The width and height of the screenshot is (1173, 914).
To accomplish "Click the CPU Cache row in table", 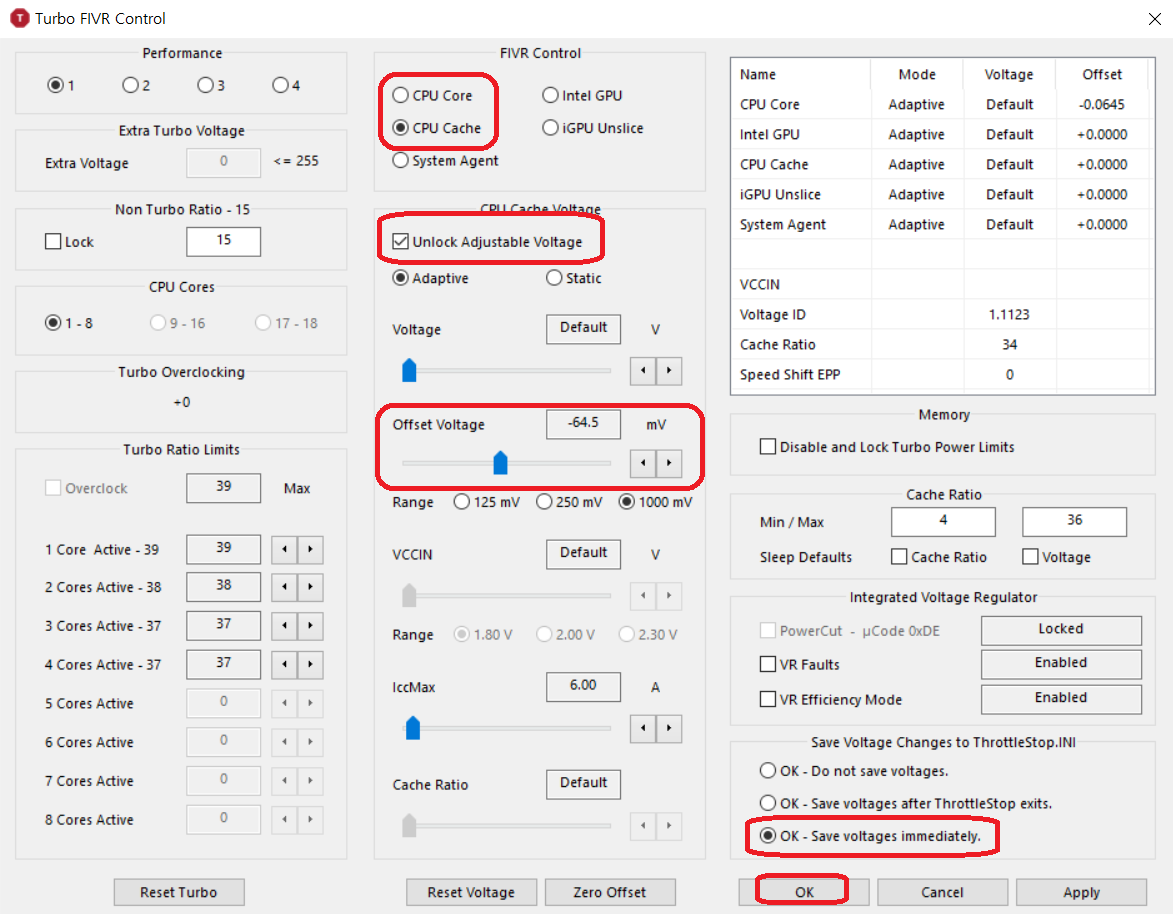I will click(x=941, y=164).
